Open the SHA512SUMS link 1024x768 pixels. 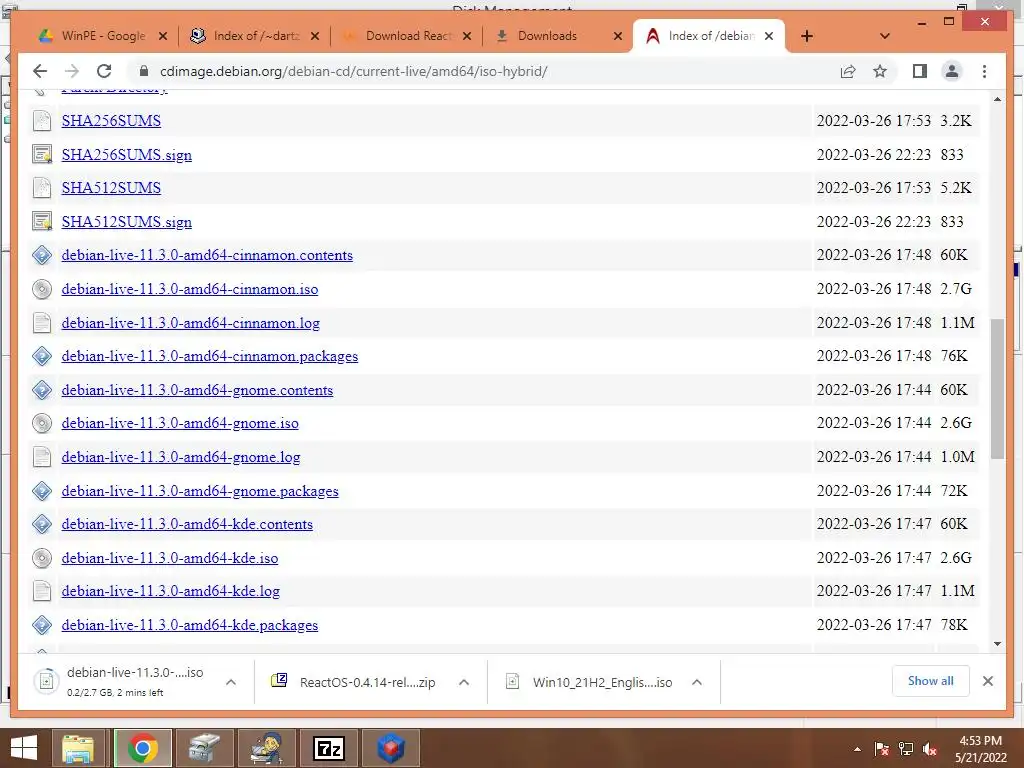click(111, 188)
